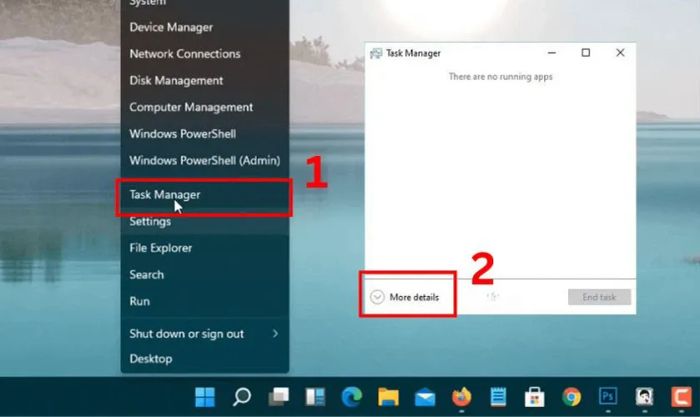Click the taskbar Search magnifier icon
This screenshot has width=700, height=417.
point(242,397)
